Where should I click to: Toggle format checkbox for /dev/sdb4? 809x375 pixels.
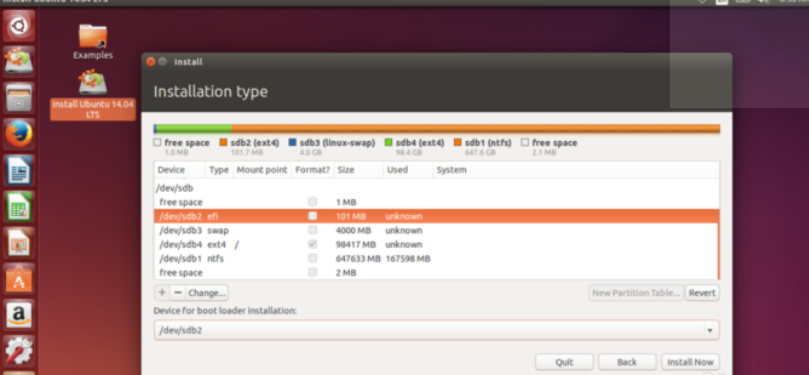tap(313, 244)
